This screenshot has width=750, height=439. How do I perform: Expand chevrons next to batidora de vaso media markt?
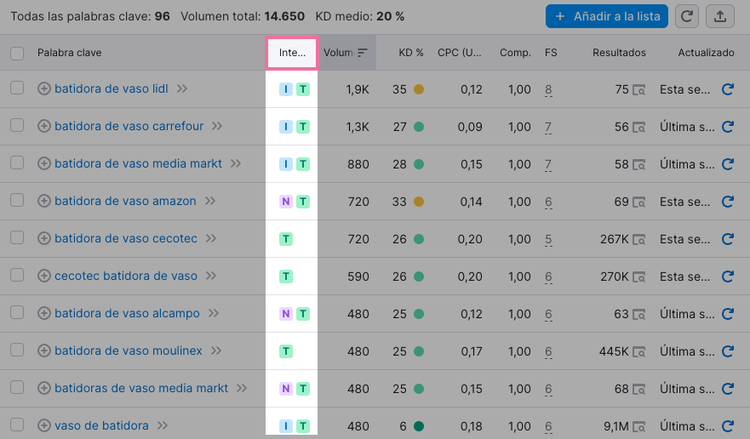235,164
